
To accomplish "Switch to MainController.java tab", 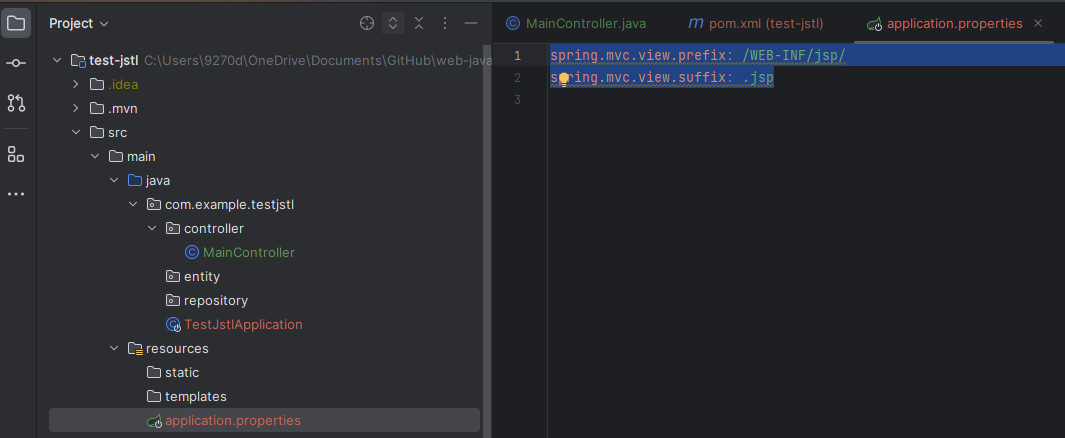I will tap(576, 23).
